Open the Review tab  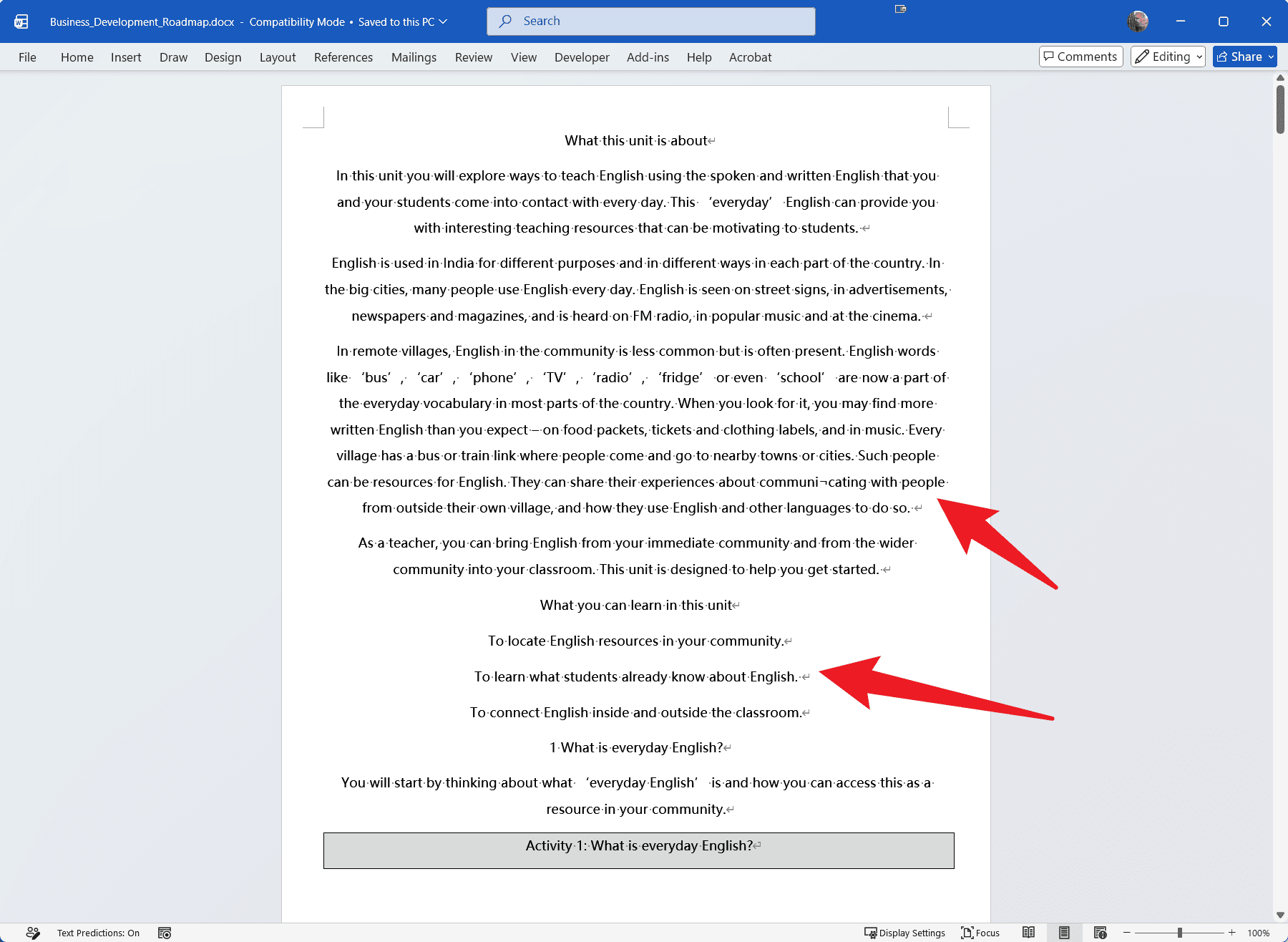tap(474, 57)
